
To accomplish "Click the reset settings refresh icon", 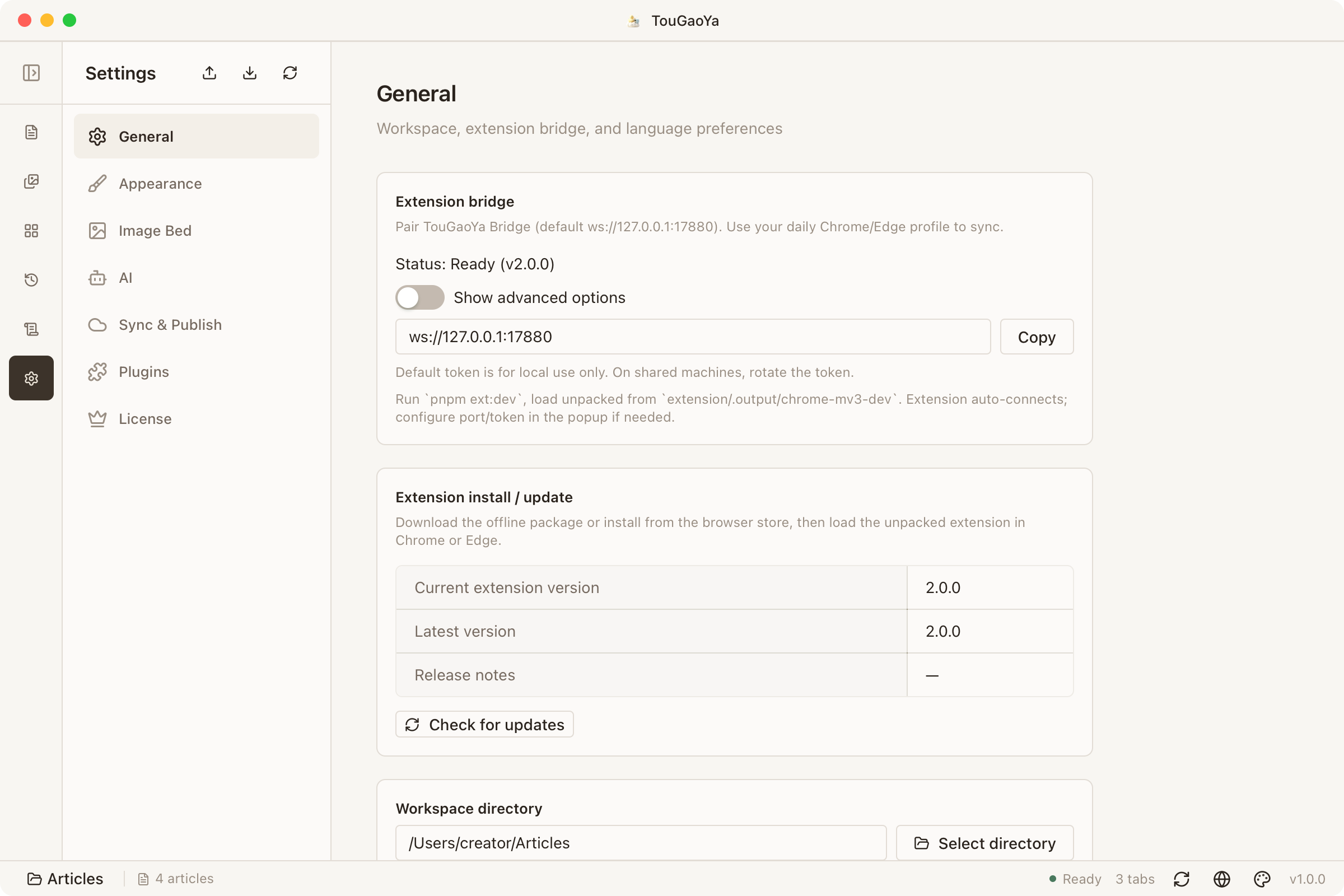I will 290,73.
